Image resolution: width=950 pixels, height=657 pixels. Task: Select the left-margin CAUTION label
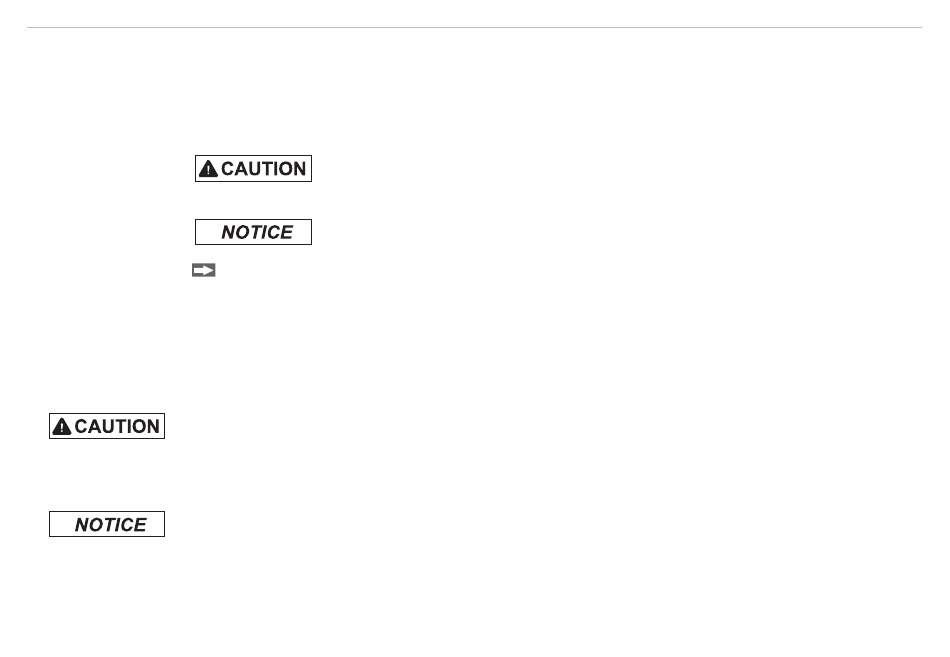pyautogui.click(x=107, y=426)
